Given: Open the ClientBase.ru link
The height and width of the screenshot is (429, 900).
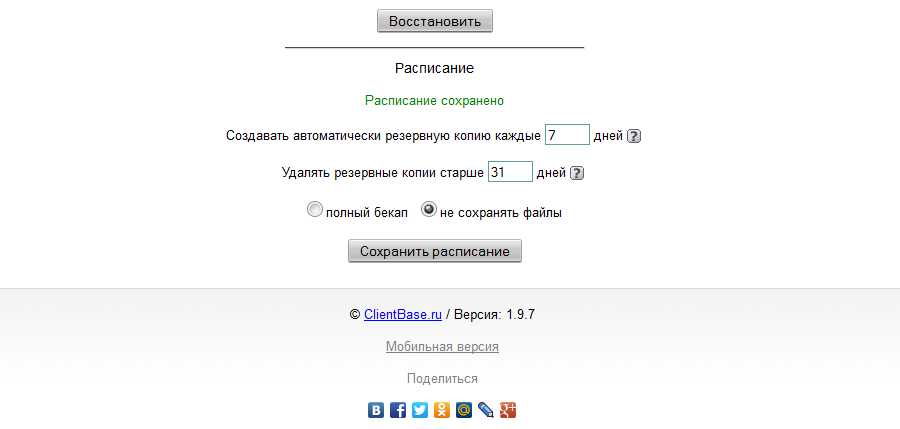Looking at the screenshot, I should pos(403,315).
